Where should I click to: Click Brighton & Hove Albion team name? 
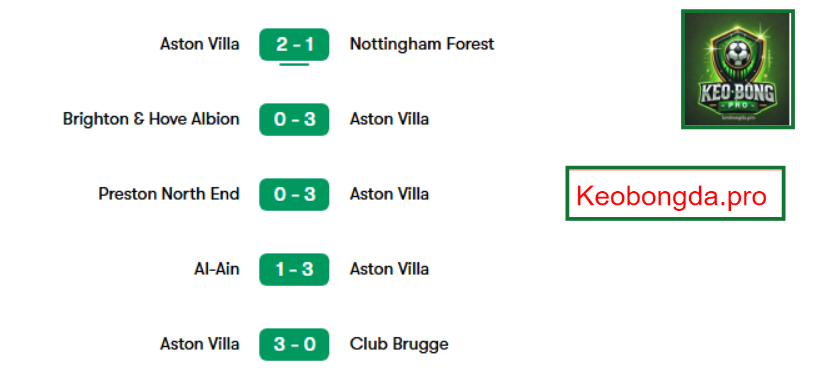point(151,119)
